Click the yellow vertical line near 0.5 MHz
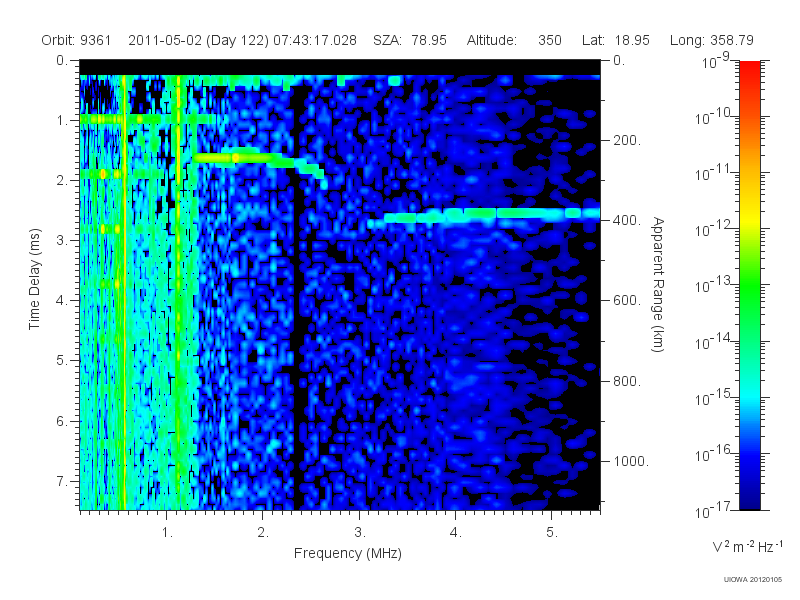 pos(123,292)
